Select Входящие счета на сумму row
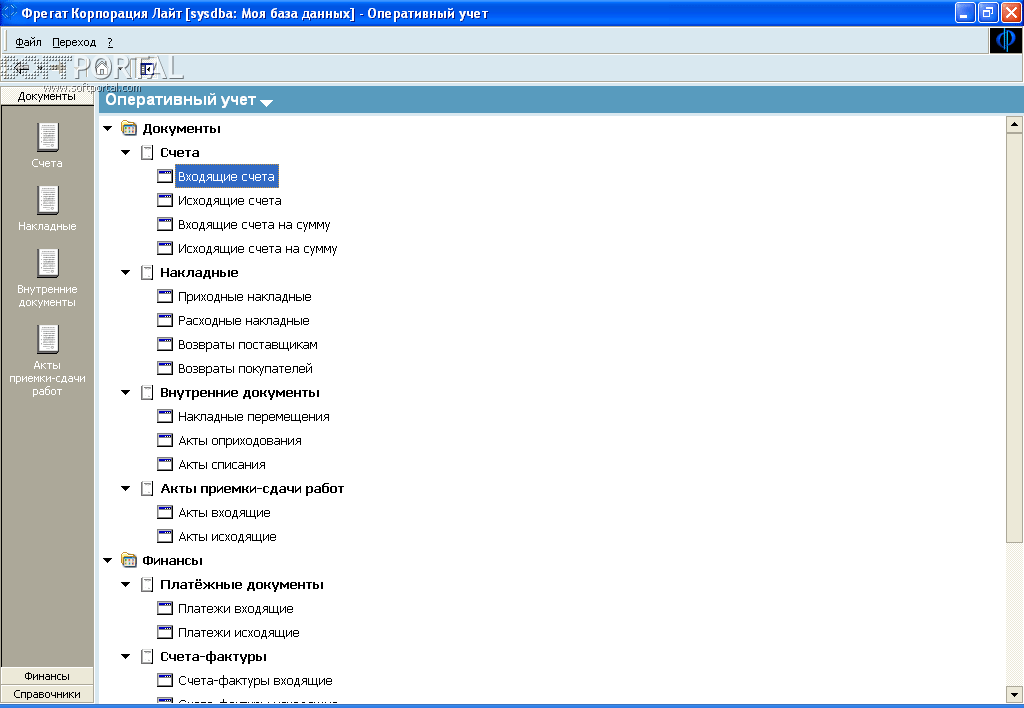The width and height of the screenshot is (1024, 708). pyautogui.click(x=254, y=225)
